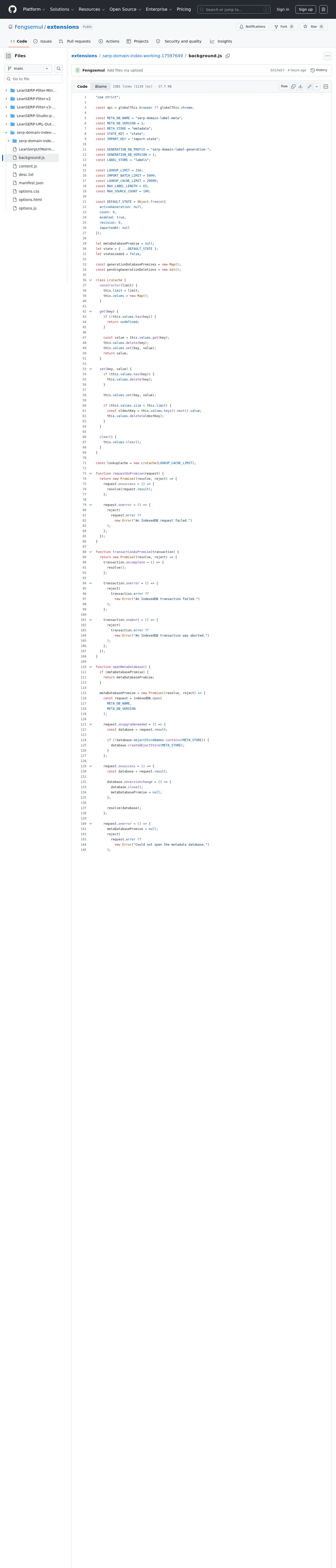The width and height of the screenshot is (336, 1568).
Task: Click the options.css file icon
Action: coord(15,191)
